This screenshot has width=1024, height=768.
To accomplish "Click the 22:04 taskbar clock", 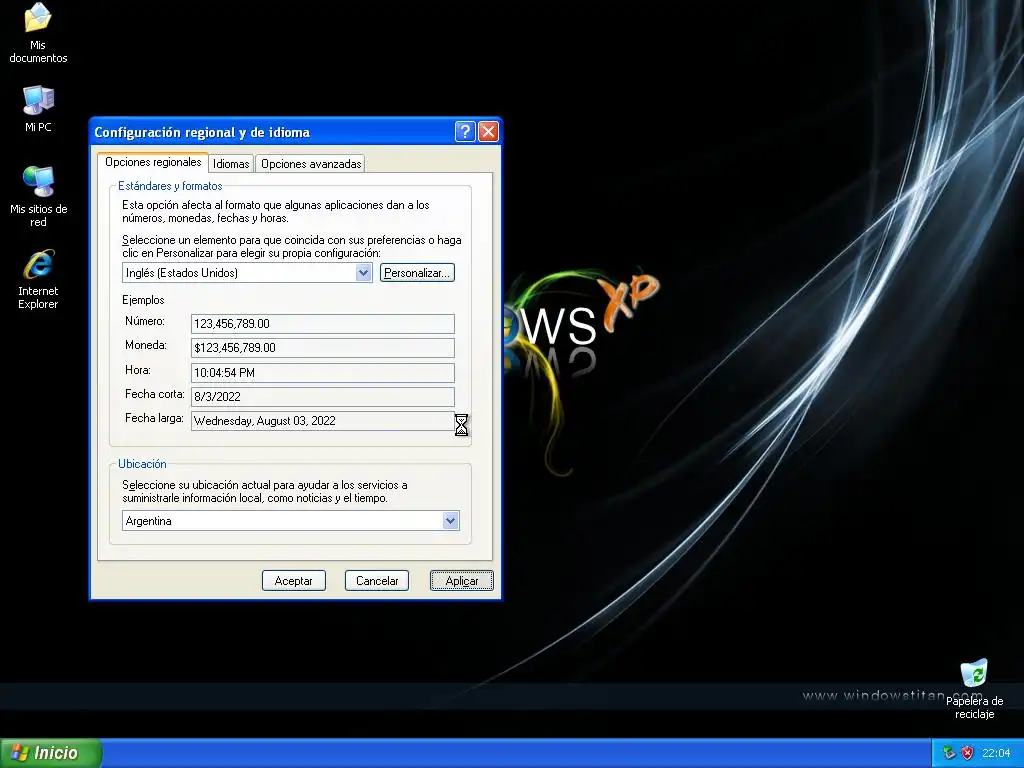I will click(x=996, y=753).
